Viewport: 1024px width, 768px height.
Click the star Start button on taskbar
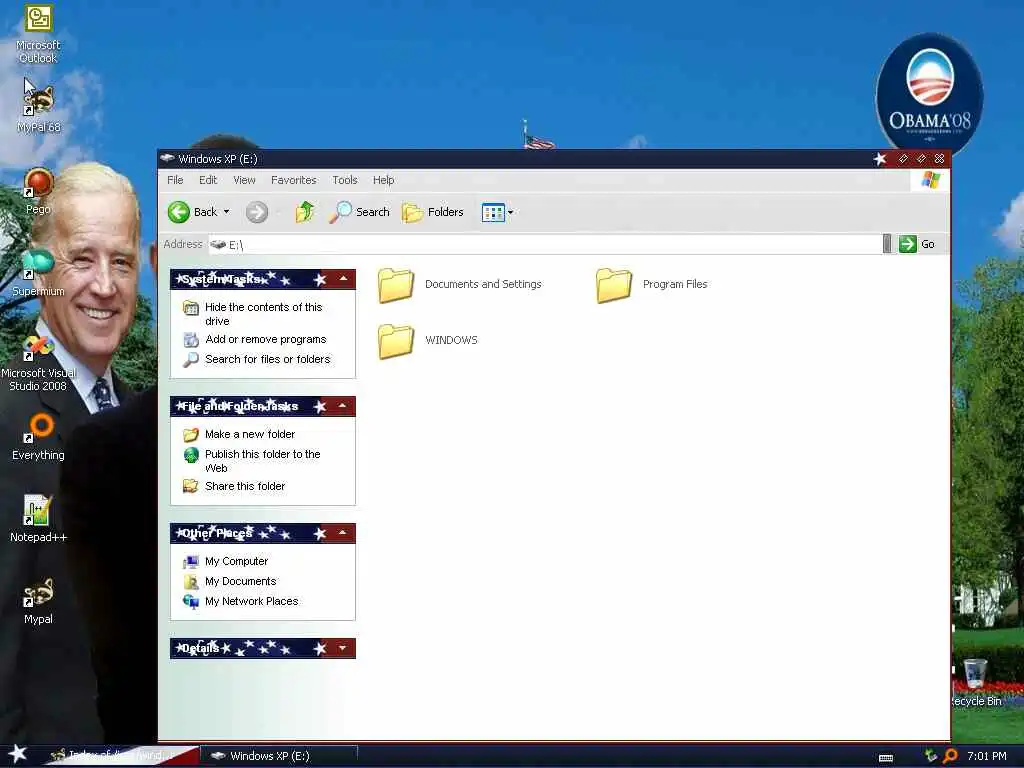[17, 754]
